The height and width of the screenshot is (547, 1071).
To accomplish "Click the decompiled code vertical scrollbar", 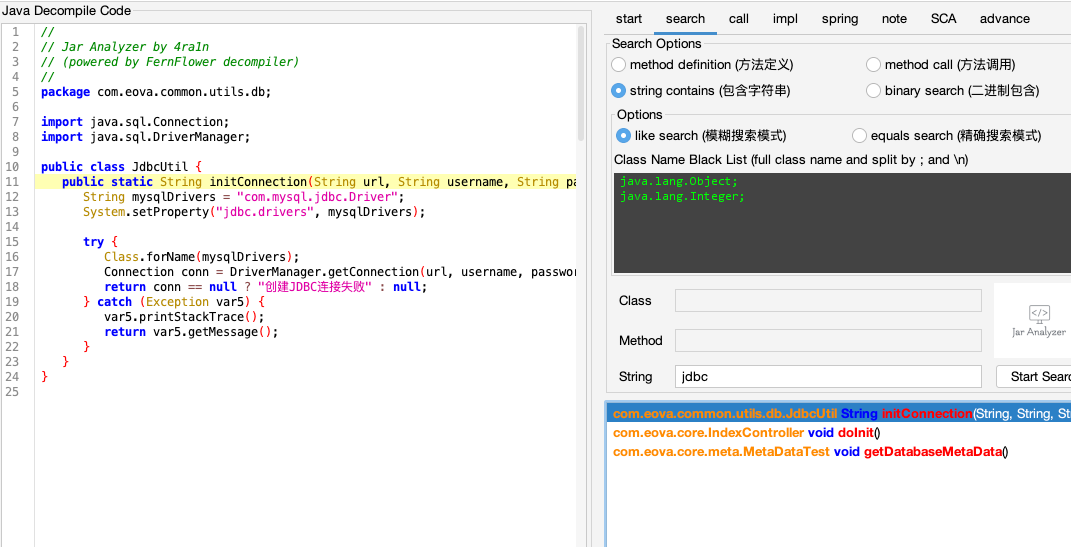I will point(581,82).
